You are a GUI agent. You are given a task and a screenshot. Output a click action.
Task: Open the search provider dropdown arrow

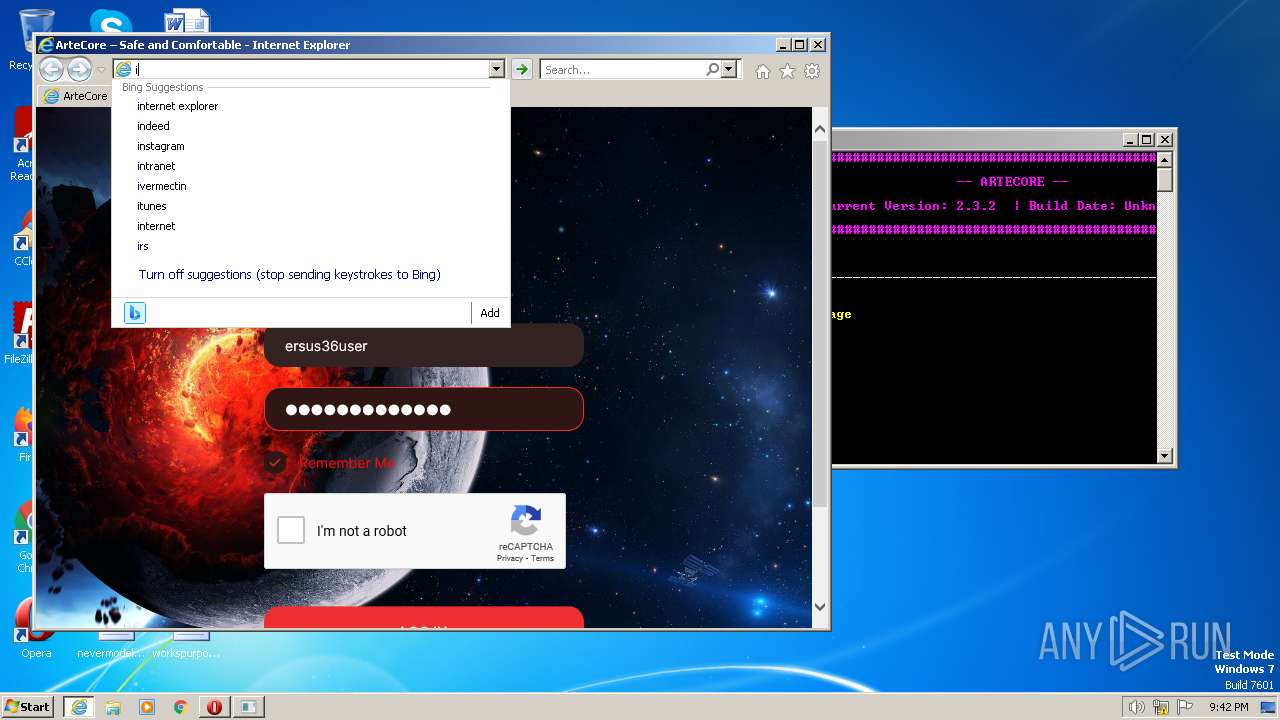728,69
